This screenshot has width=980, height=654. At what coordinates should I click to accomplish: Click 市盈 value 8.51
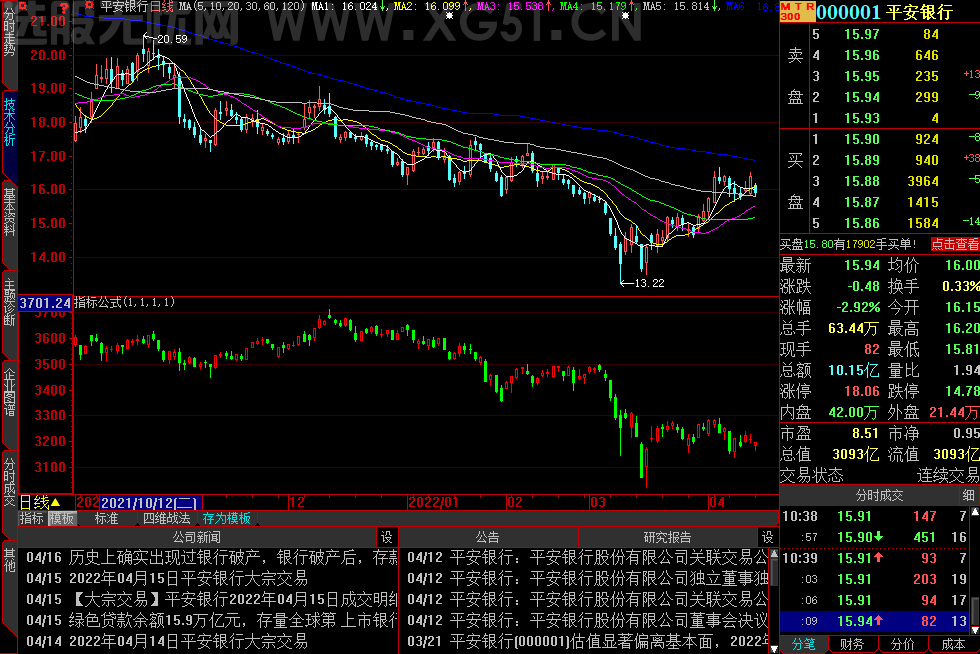click(x=865, y=433)
